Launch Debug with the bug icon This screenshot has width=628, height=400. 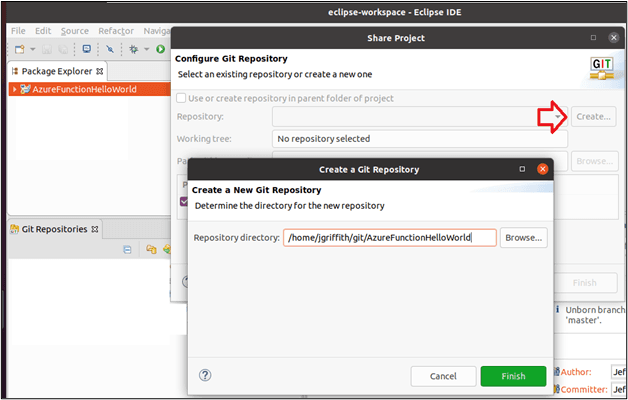click(133, 49)
